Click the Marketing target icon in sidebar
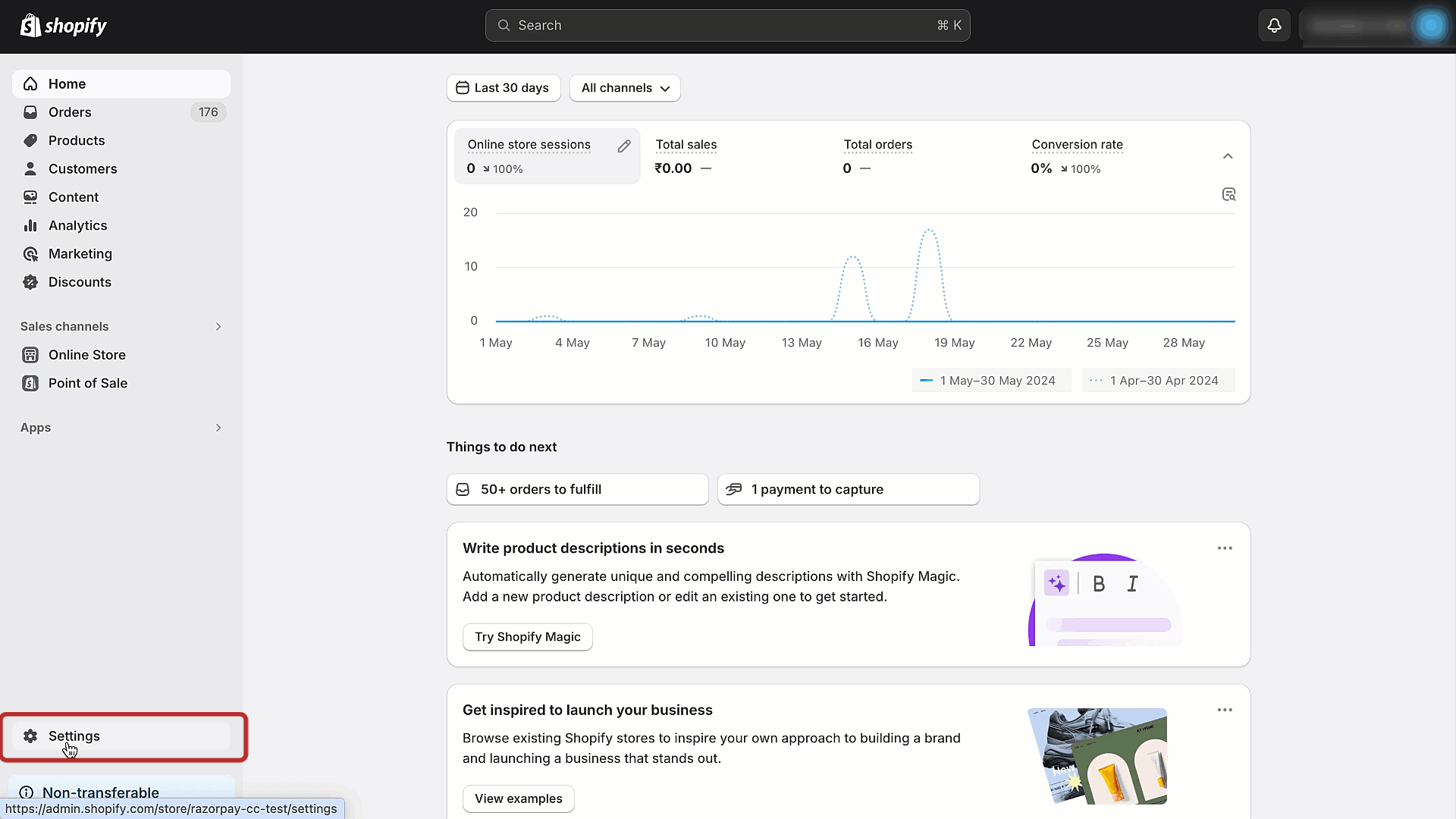1456x819 pixels. pyautogui.click(x=30, y=254)
